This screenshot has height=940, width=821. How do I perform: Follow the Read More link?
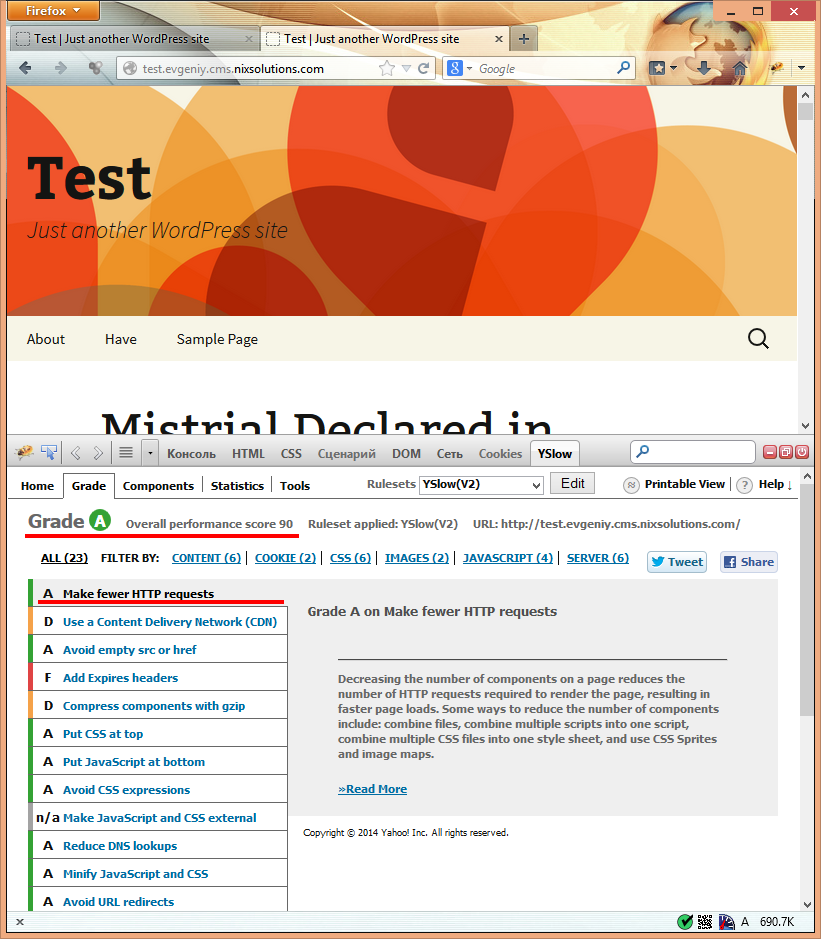click(x=372, y=789)
